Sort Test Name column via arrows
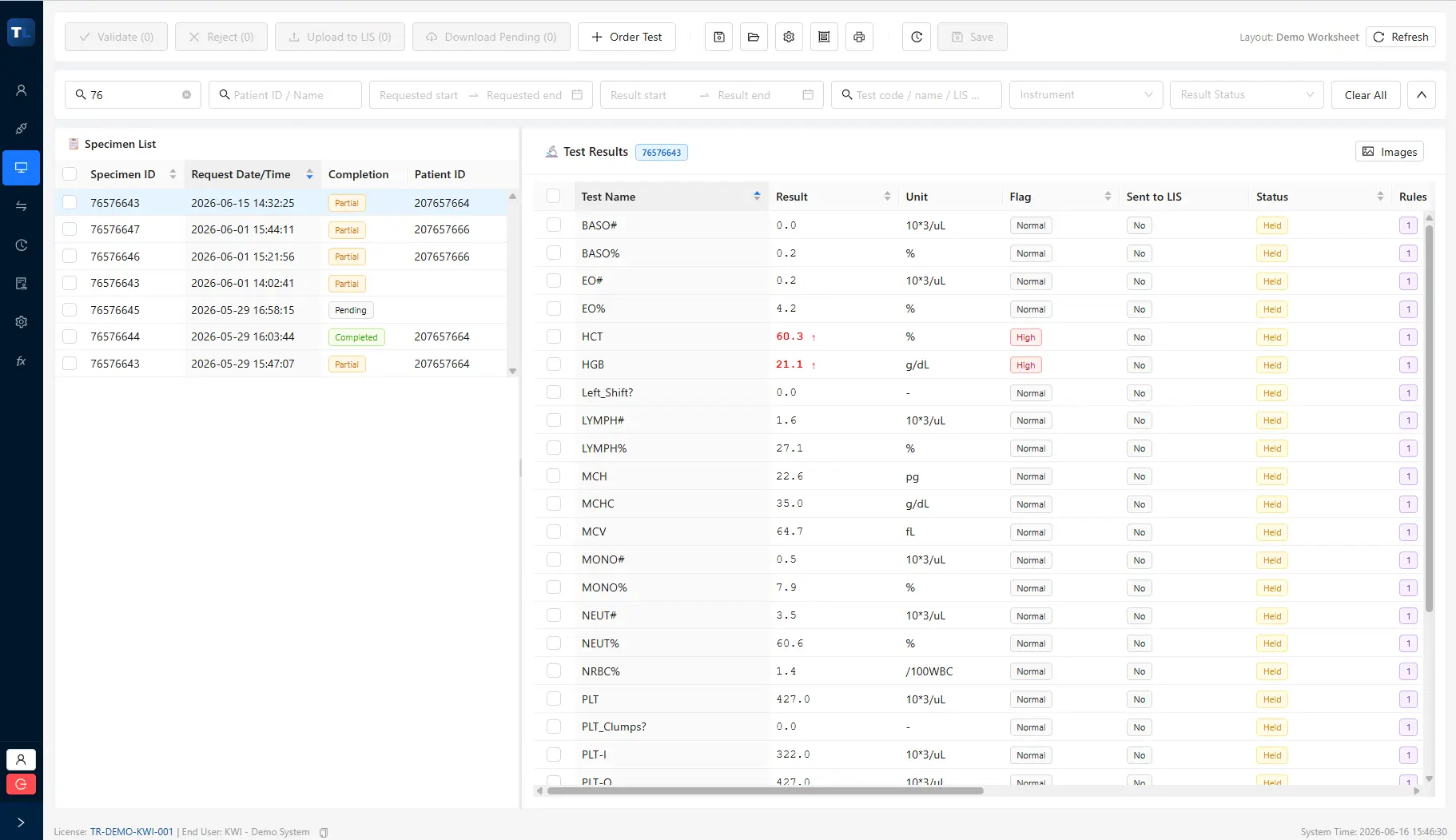 coord(757,197)
